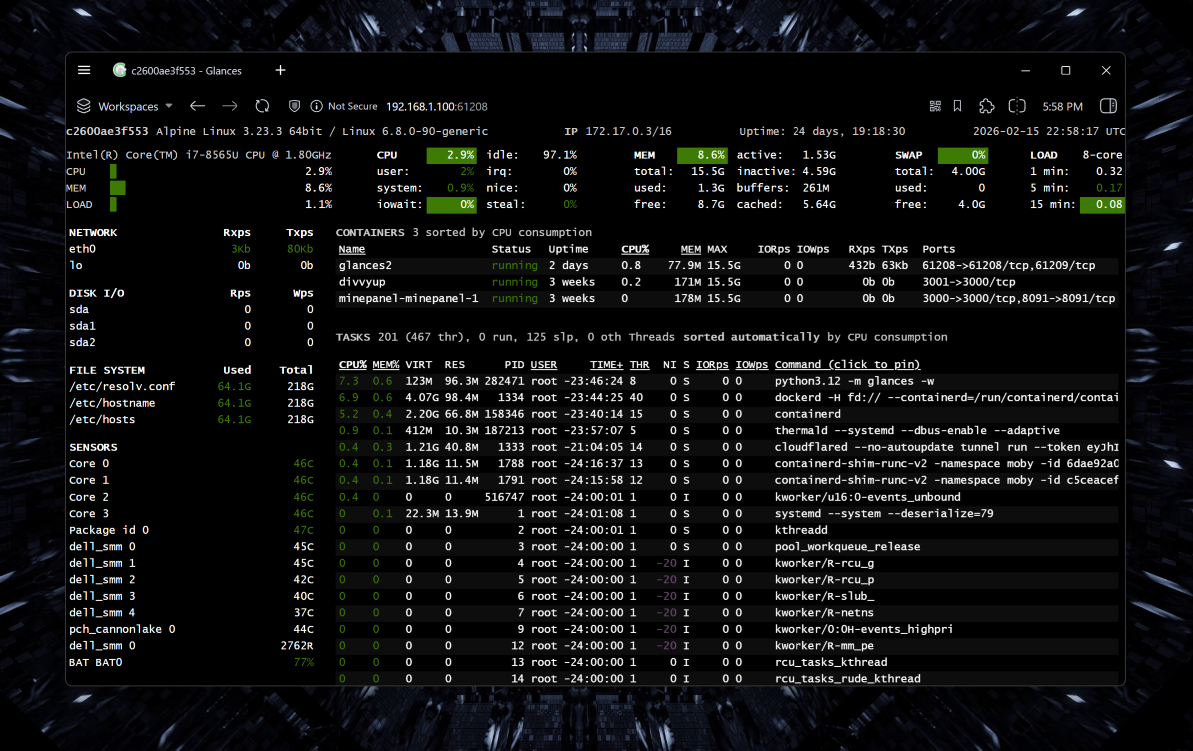The image size is (1193, 751).
Task: Click the forward navigation arrow
Action: tap(229, 105)
